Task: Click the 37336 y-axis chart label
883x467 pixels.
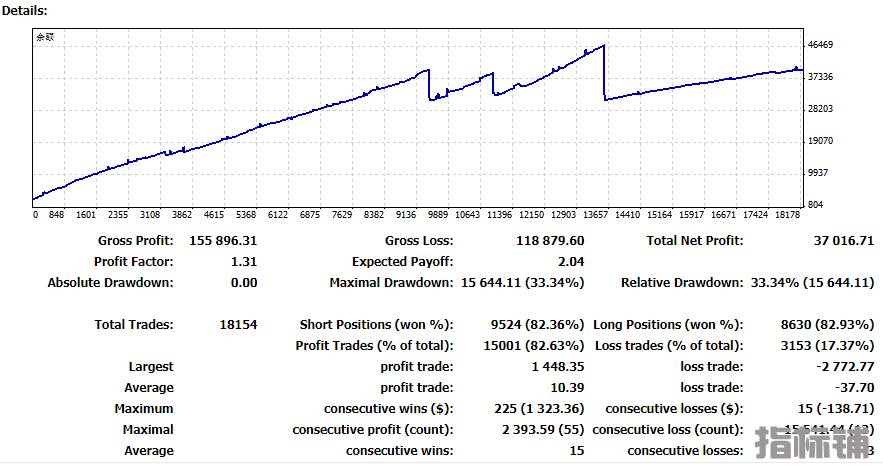Action: pos(820,77)
